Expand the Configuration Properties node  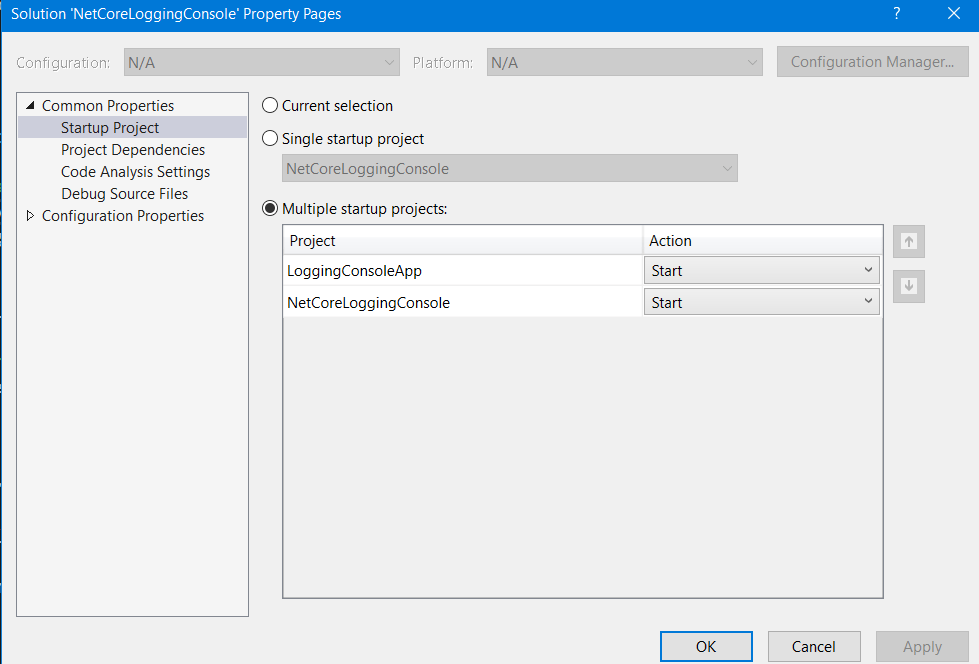(x=30, y=216)
